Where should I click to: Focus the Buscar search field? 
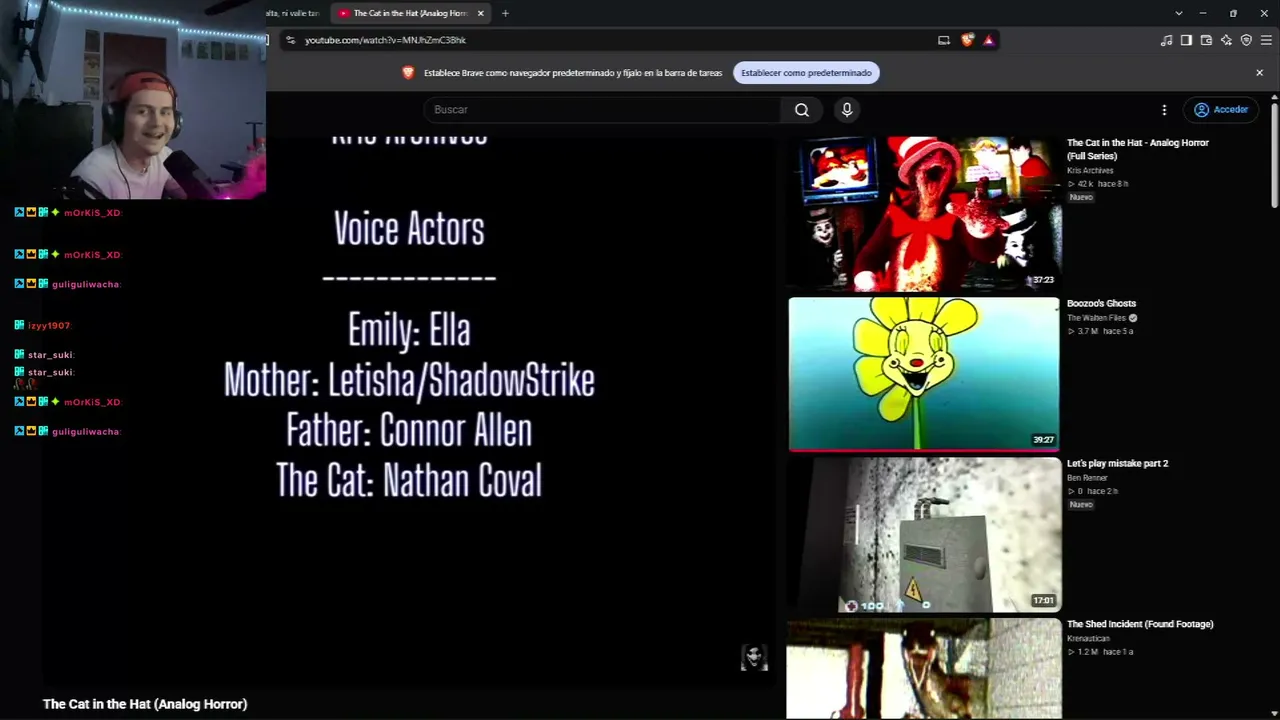603,110
